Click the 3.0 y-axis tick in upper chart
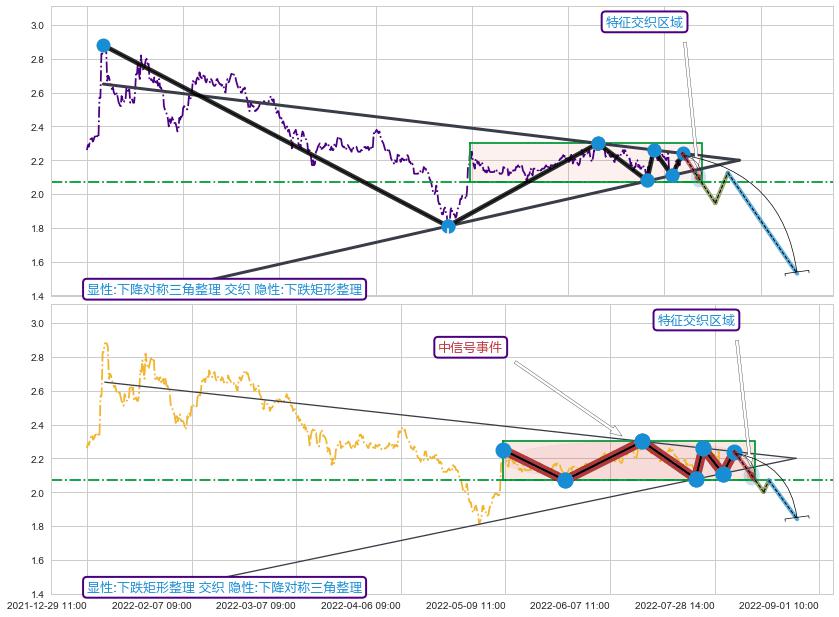839x617 pixels. tap(39, 25)
